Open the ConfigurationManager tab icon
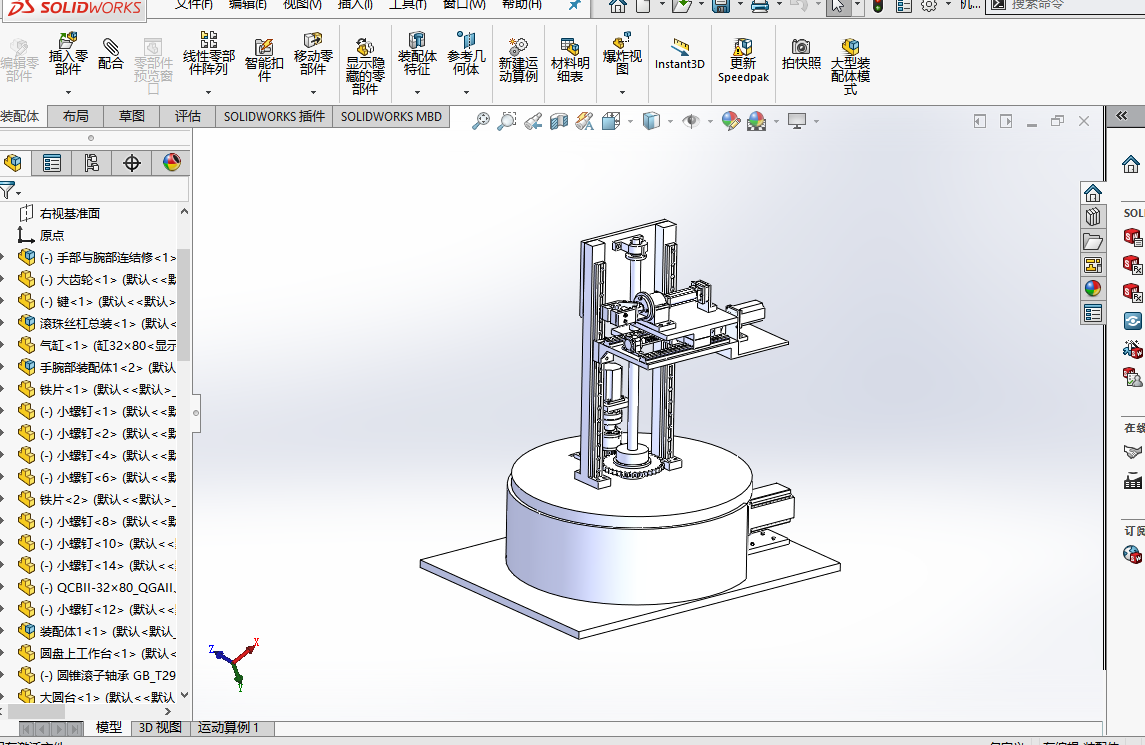 click(x=91, y=163)
